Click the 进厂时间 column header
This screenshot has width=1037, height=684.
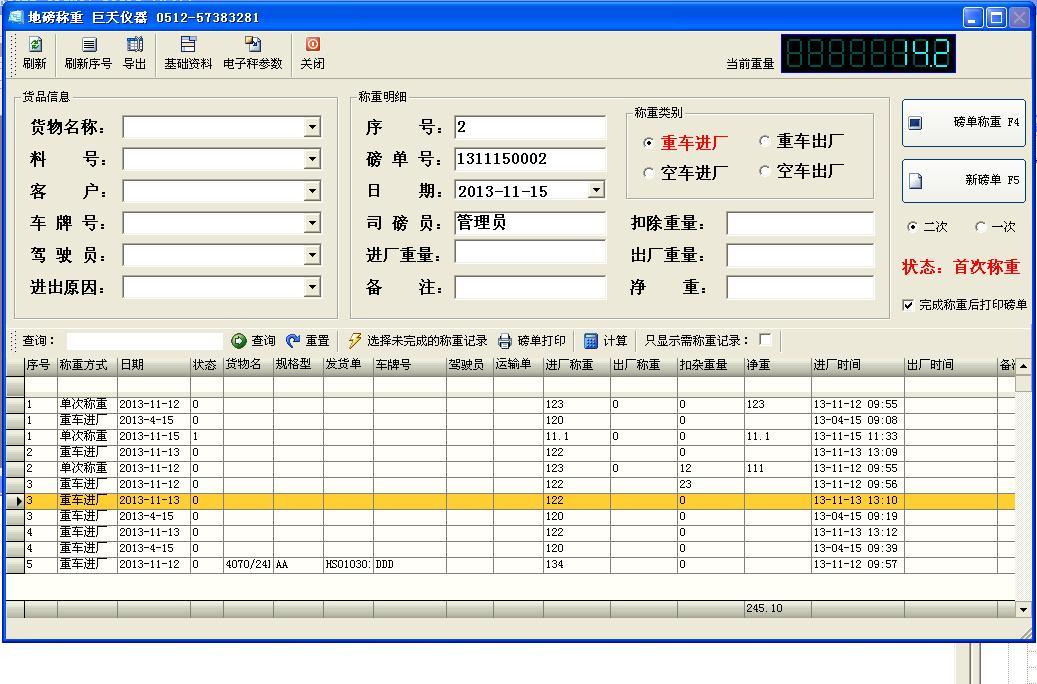tap(856, 365)
